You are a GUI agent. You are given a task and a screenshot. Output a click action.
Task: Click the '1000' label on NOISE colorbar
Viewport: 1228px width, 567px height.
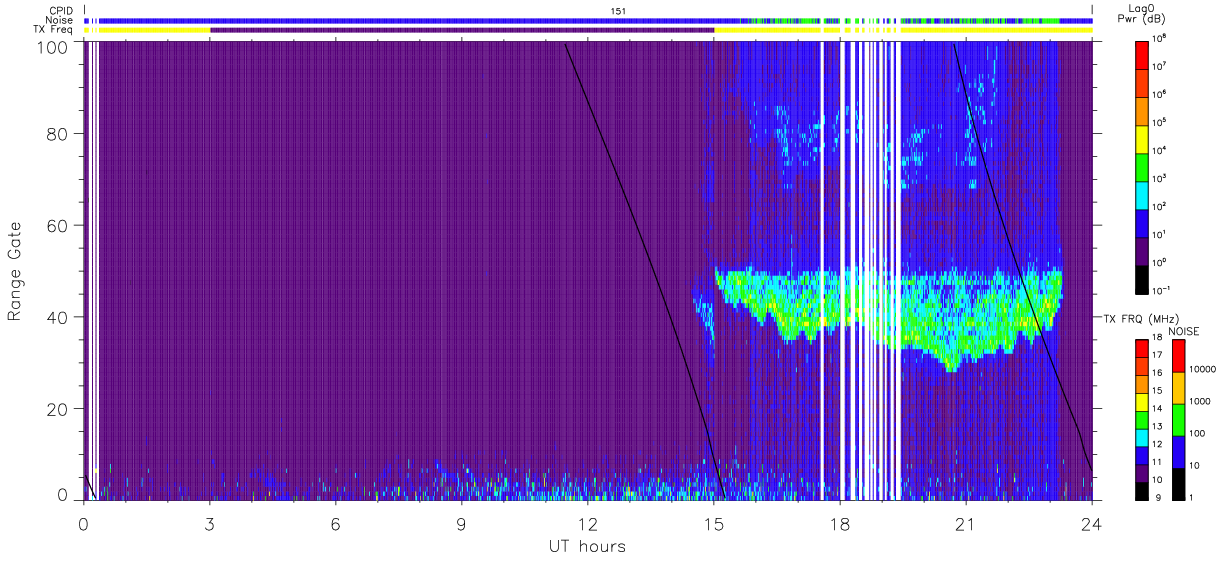[x=1198, y=401]
